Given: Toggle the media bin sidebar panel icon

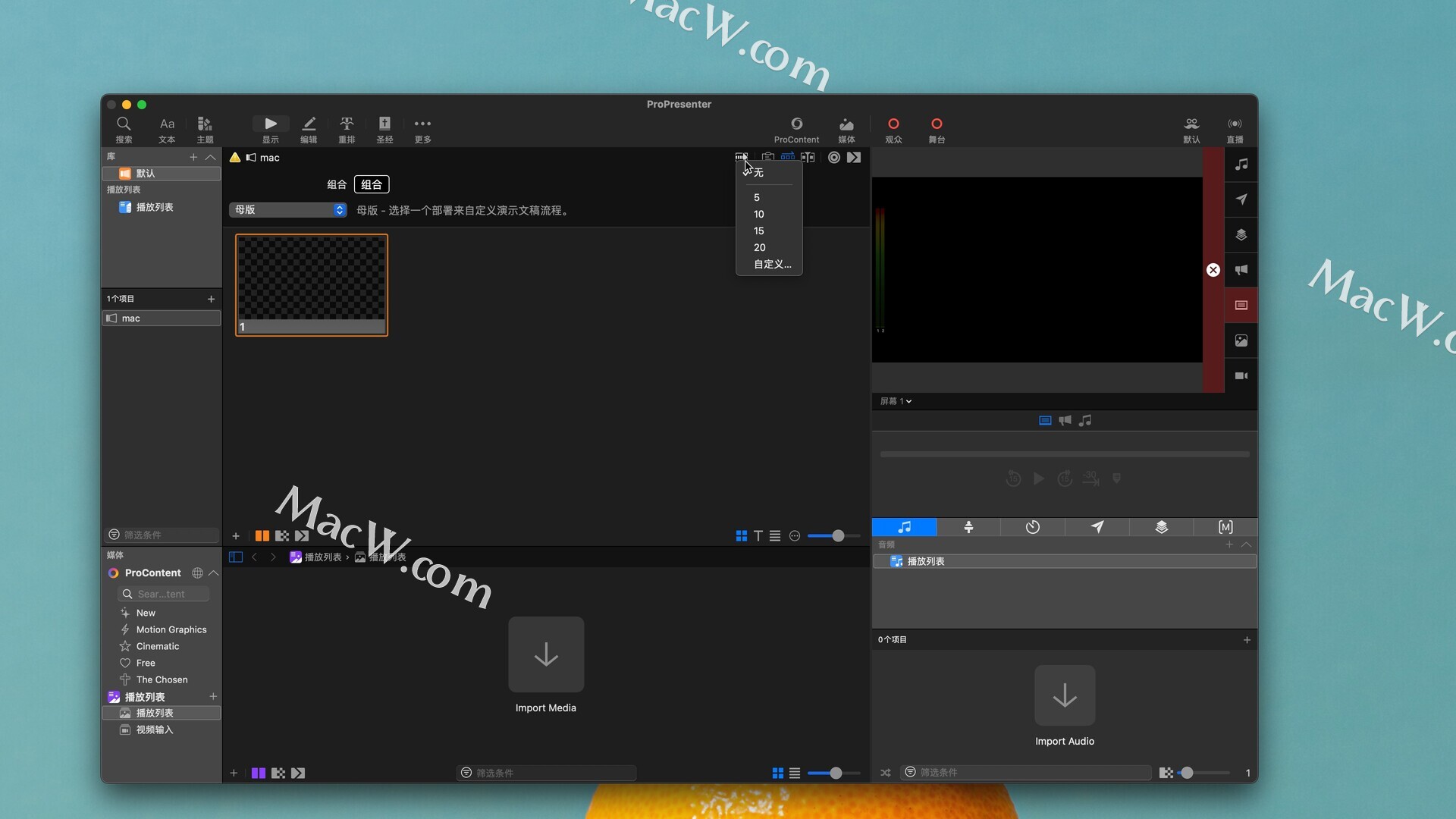Looking at the screenshot, I should click(x=236, y=557).
